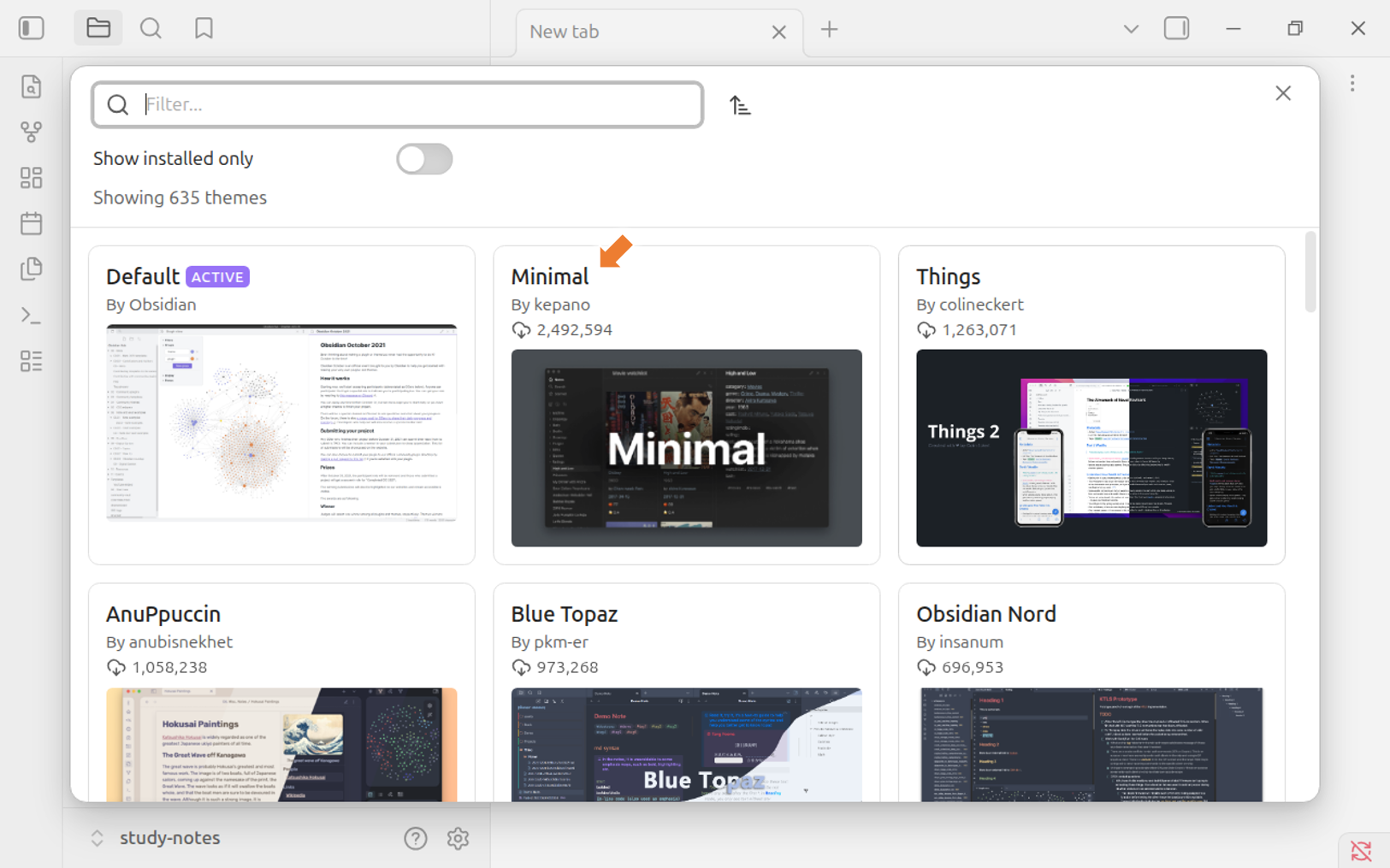Screen dimensions: 1390x868
Task: Open graph view from the ribbon
Action: click(x=32, y=132)
